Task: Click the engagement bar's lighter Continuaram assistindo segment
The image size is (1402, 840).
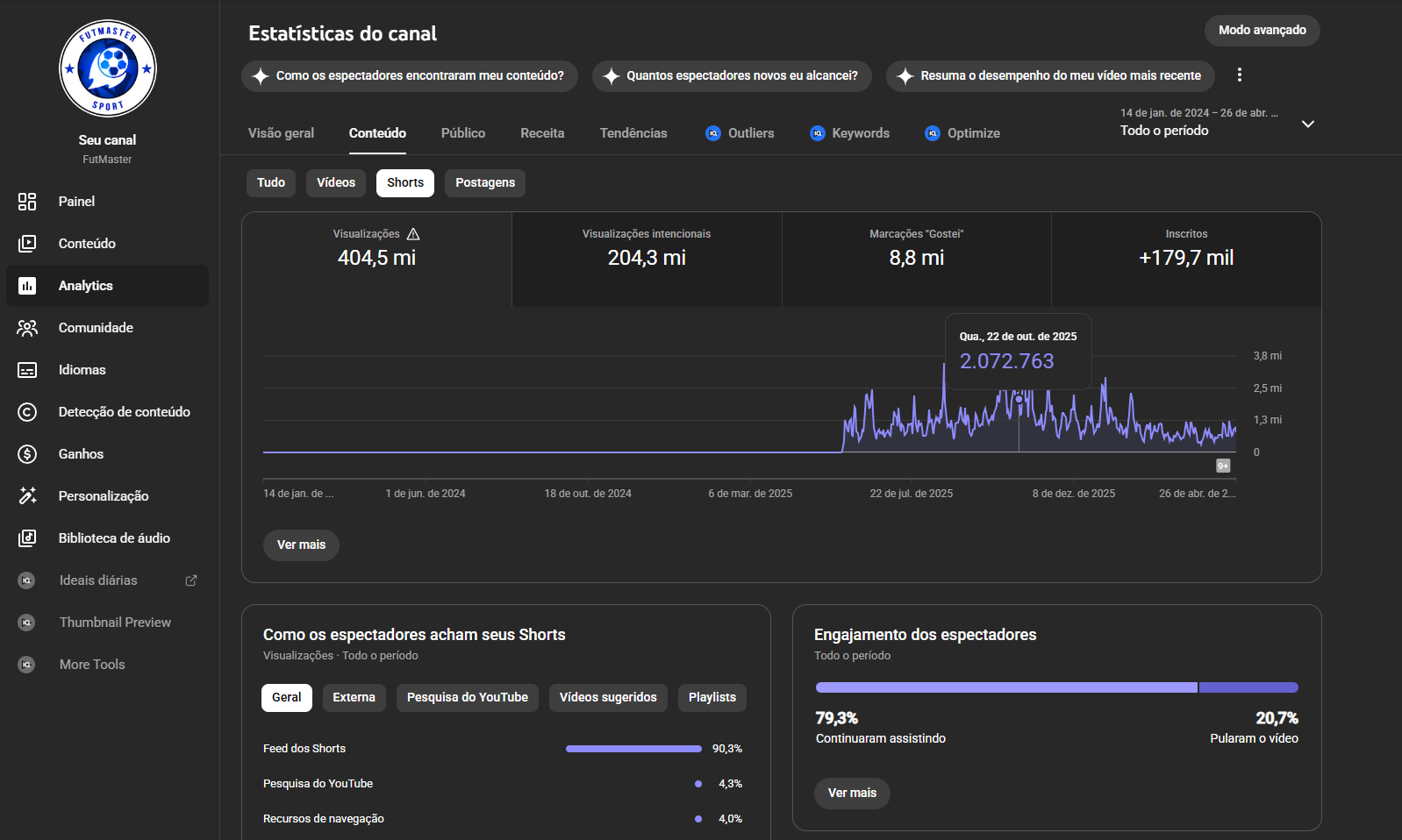Action: (x=1005, y=688)
